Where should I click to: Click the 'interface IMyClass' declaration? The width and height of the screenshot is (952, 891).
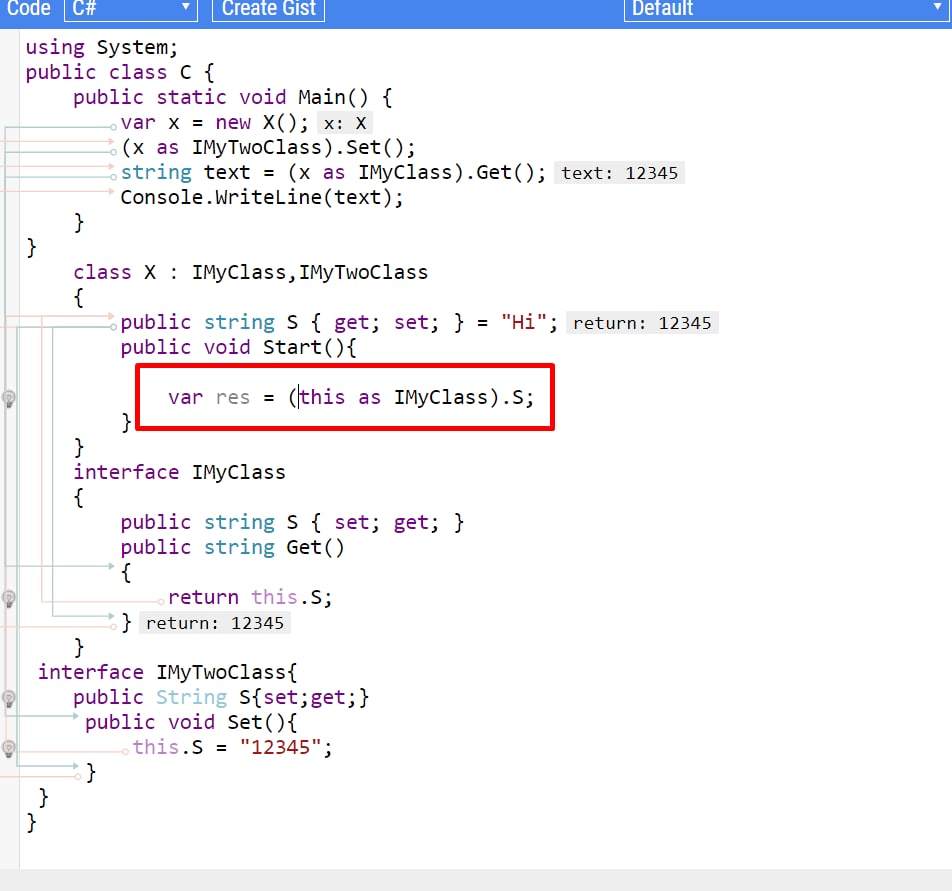point(179,472)
